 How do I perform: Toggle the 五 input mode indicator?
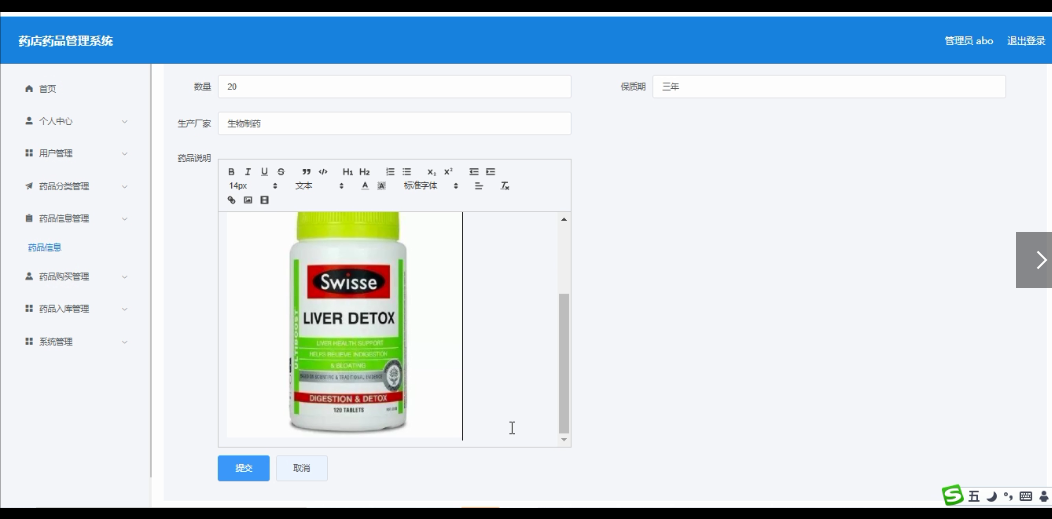974,496
